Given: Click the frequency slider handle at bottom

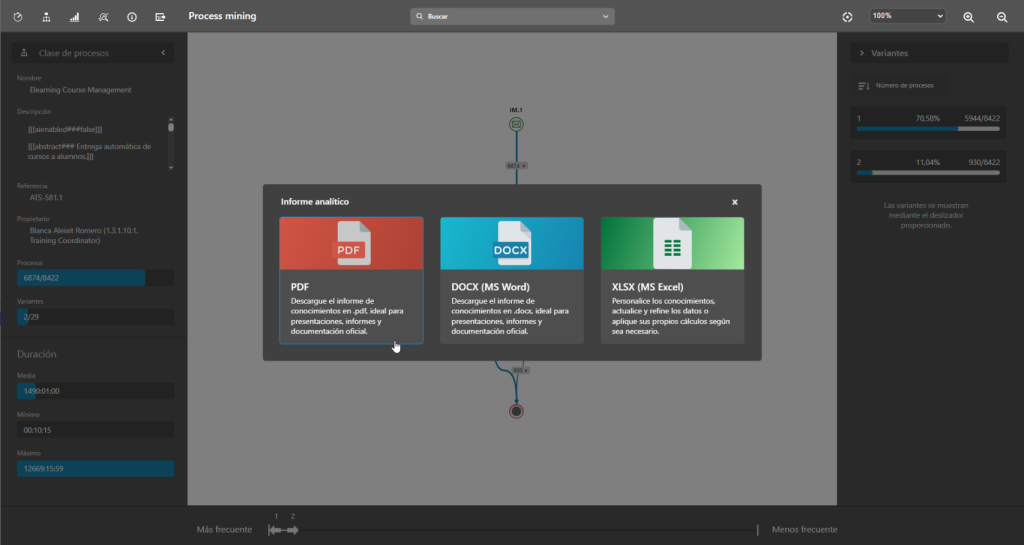Looking at the screenshot, I should point(284,530).
